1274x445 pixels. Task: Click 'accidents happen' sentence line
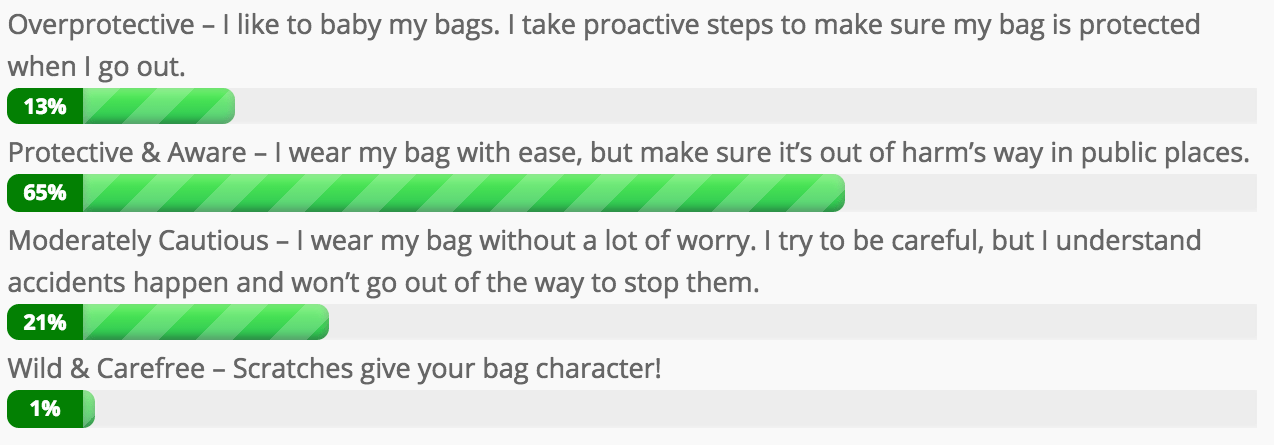(384, 282)
